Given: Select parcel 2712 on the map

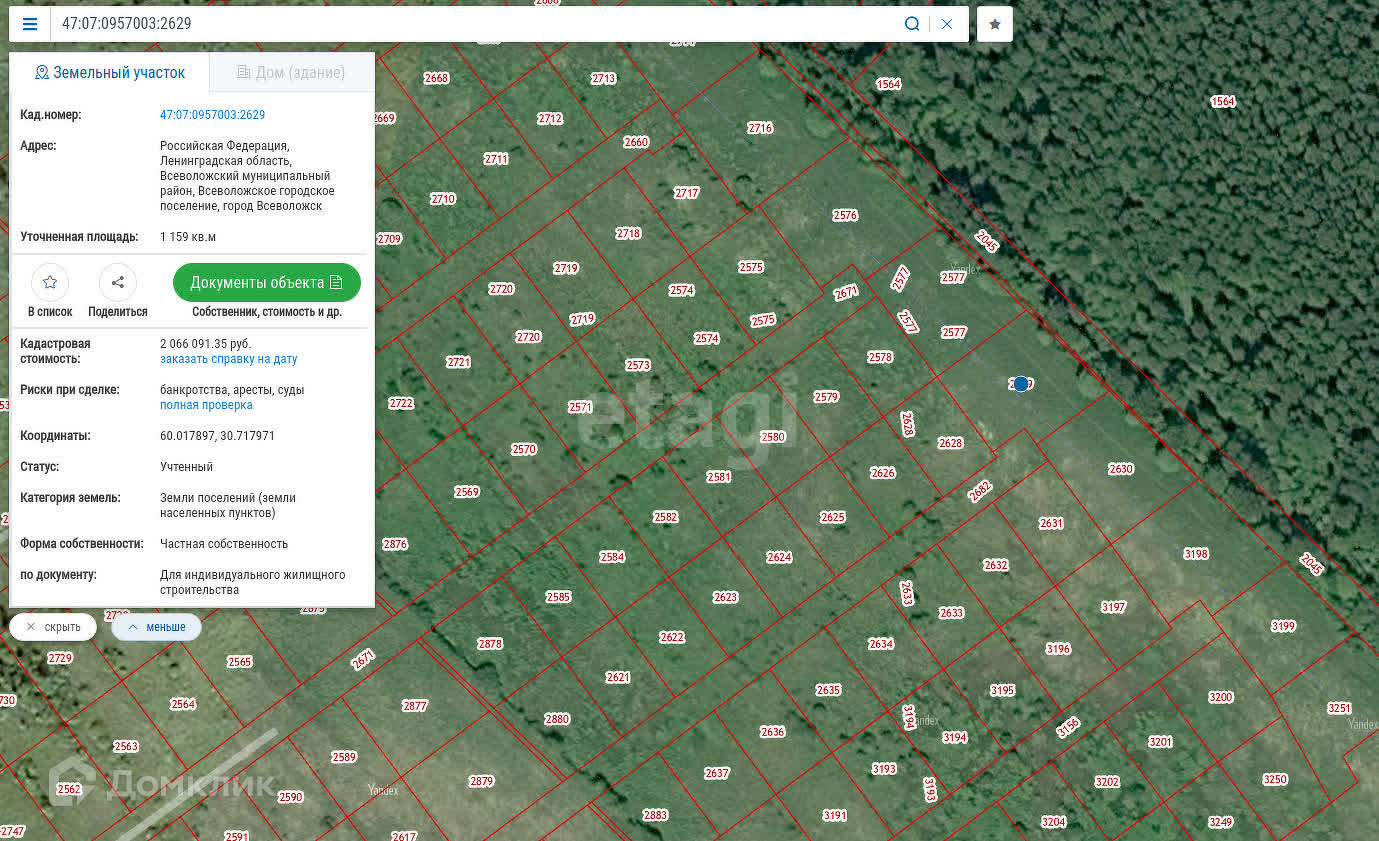Looking at the screenshot, I should (x=550, y=118).
